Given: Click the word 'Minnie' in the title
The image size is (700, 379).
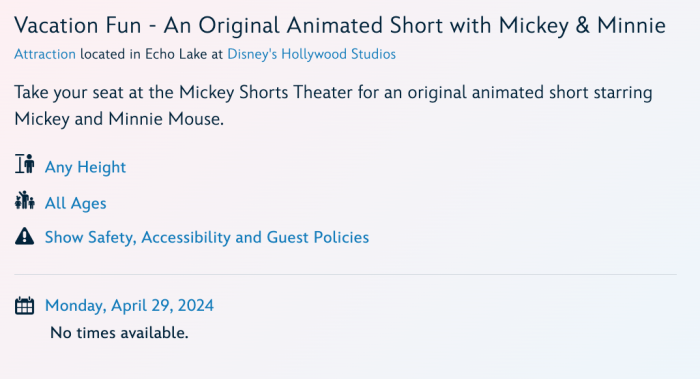Looking at the screenshot, I should click(x=631, y=25).
